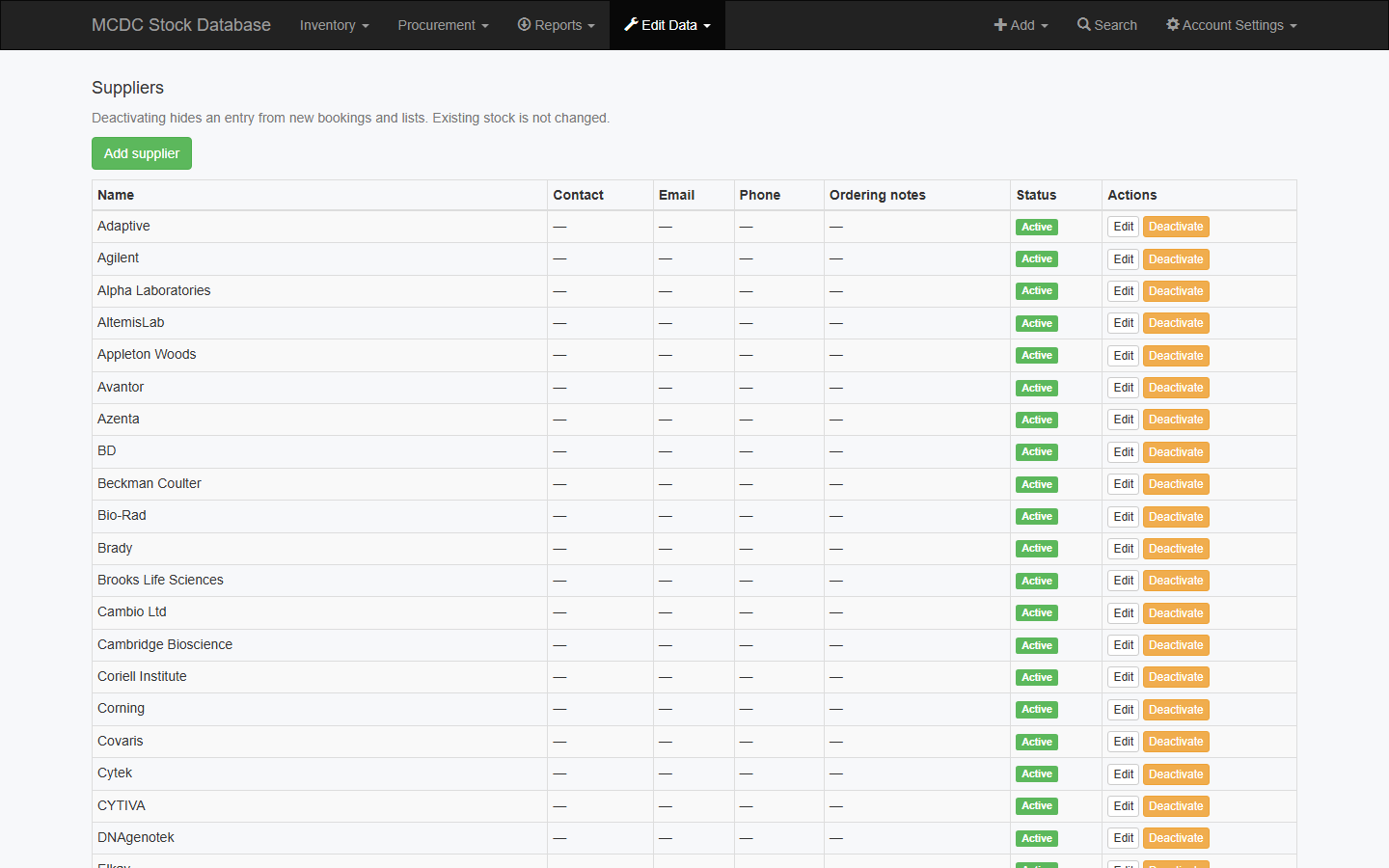
Task: Expand the Account Settings caret
Action: [1294, 26]
